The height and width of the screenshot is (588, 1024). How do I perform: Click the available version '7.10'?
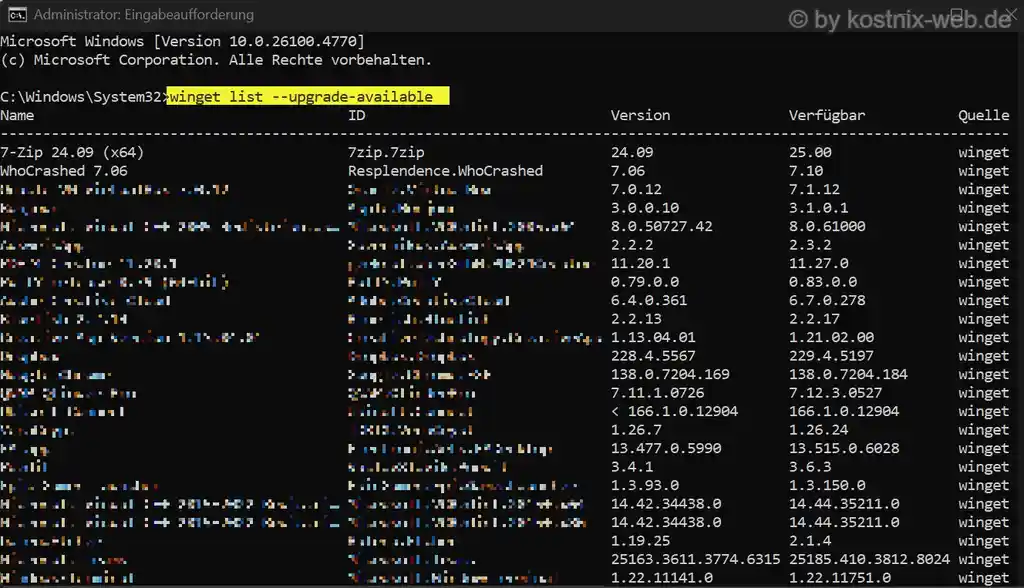pos(806,171)
